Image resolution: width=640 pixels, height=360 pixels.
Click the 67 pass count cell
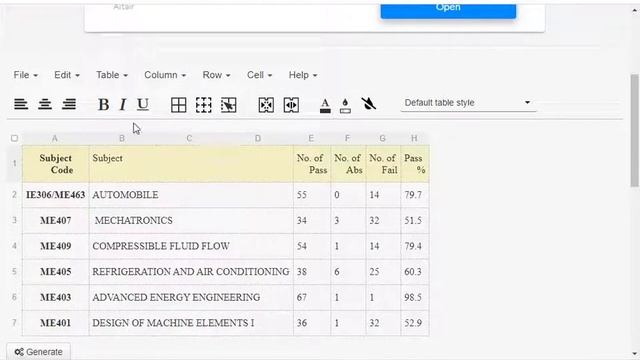pos(312,298)
